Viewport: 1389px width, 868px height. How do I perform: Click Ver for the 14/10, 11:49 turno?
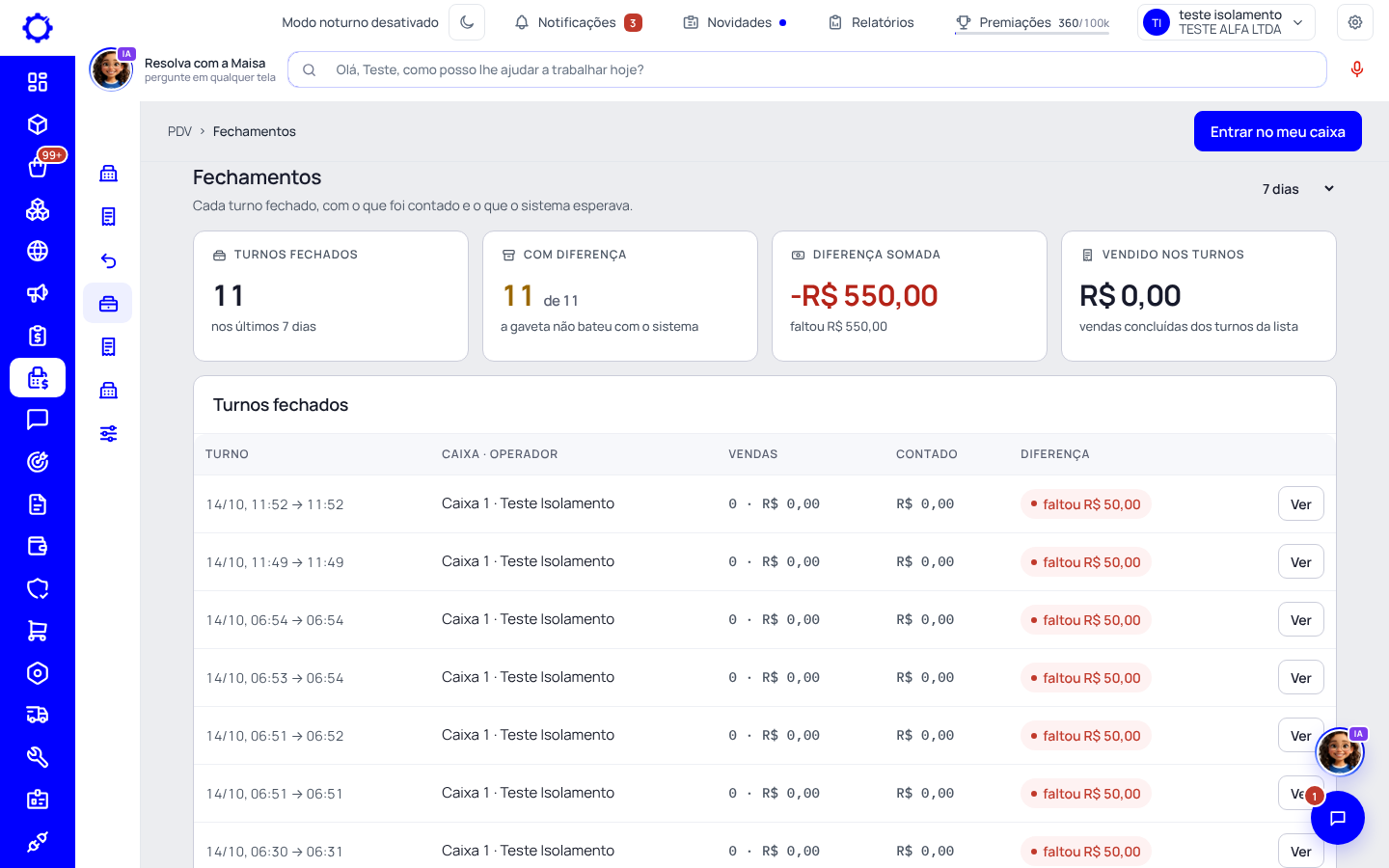click(x=1301, y=562)
